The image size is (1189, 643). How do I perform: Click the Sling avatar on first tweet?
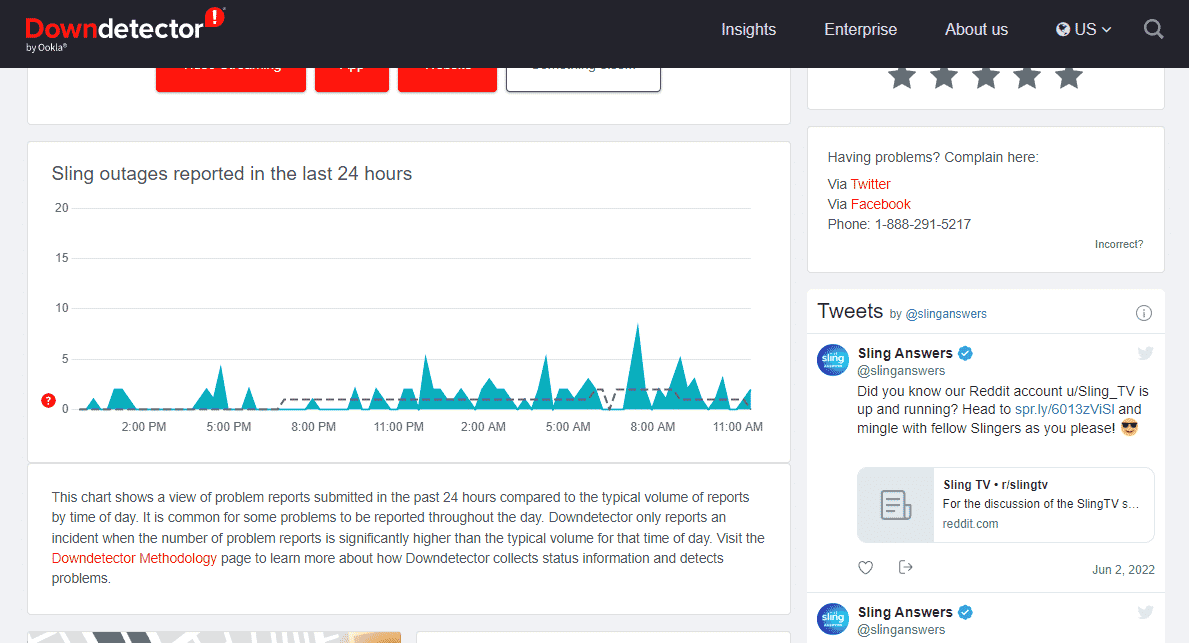click(x=833, y=359)
